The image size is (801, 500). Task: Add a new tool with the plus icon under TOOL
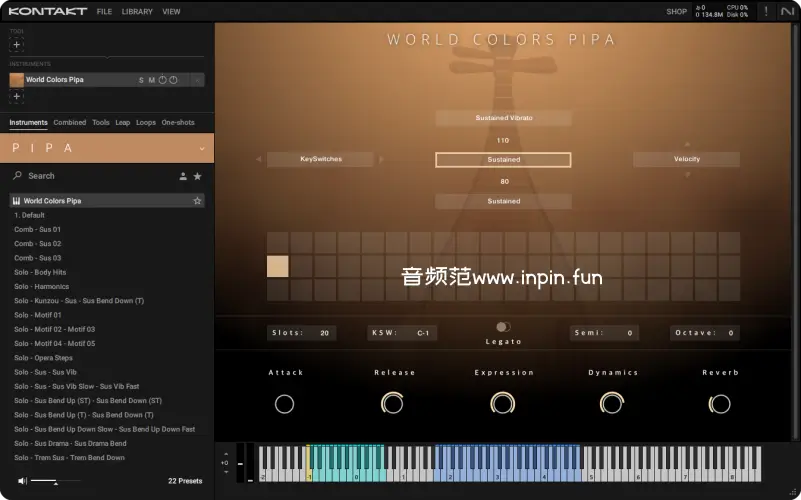[16, 44]
